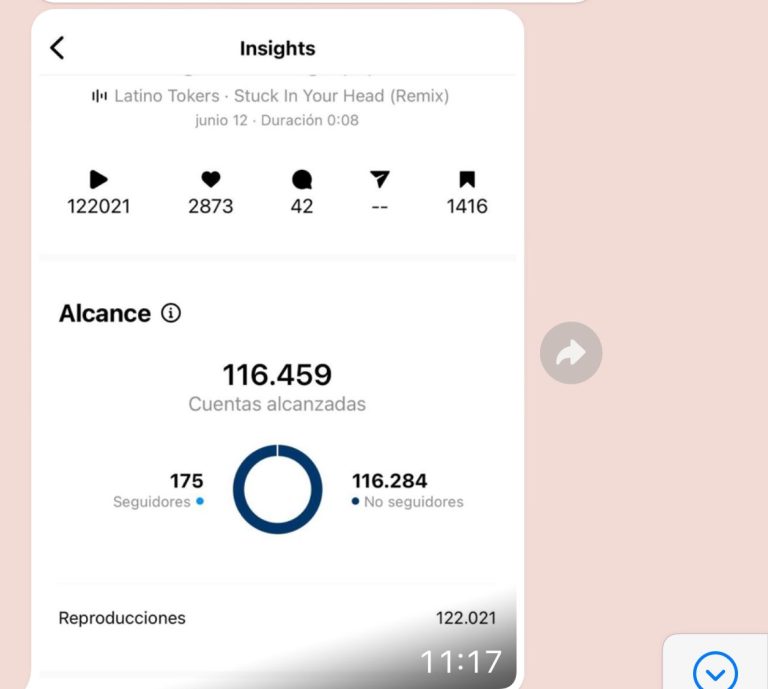Tap the heart likes icon
The height and width of the screenshot is (689, 768).
[210, 180]
